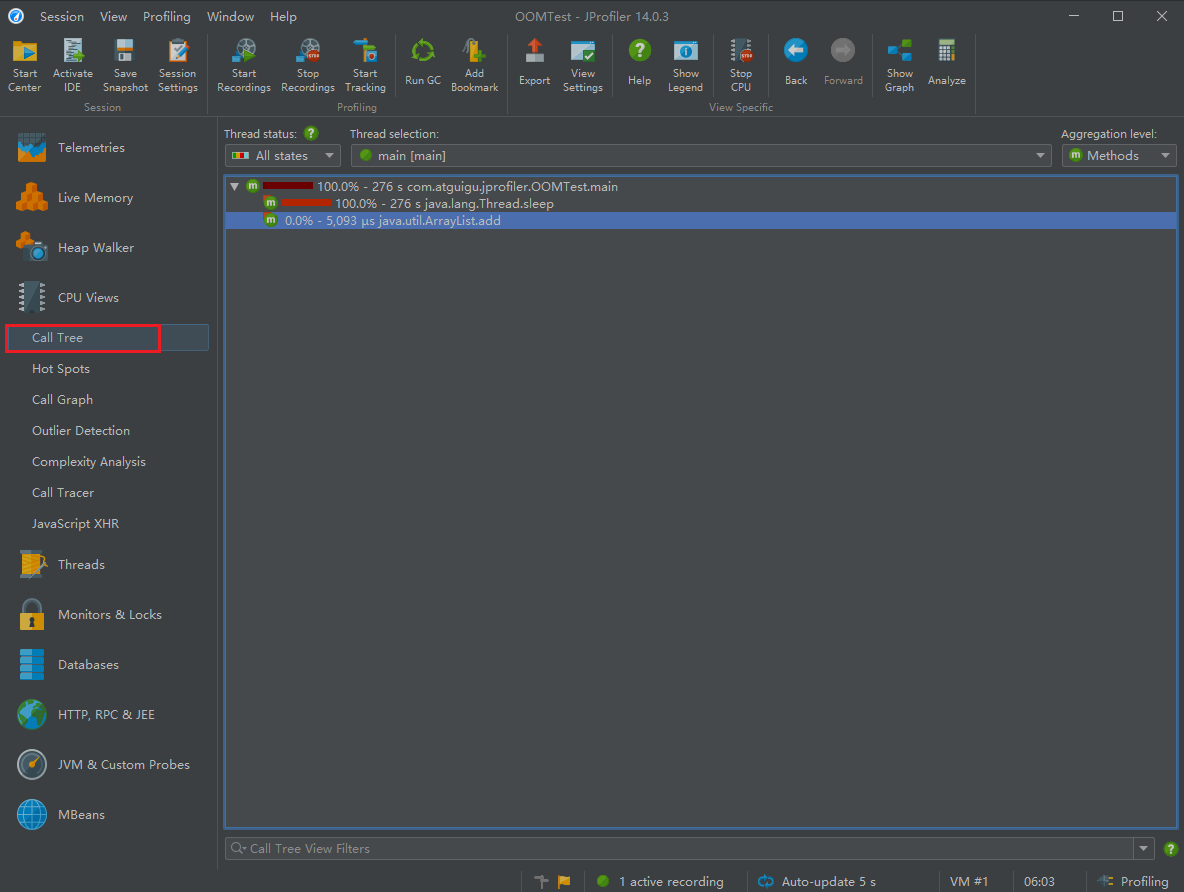Open the Session menu

(x=62, y=17)
